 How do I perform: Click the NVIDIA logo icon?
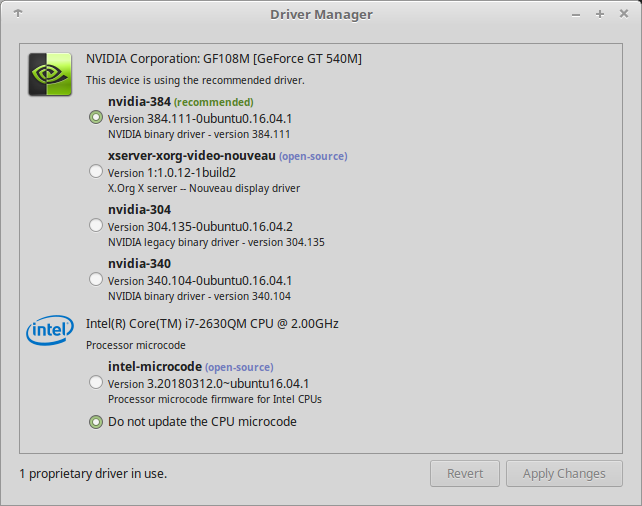tap(50, 74)
